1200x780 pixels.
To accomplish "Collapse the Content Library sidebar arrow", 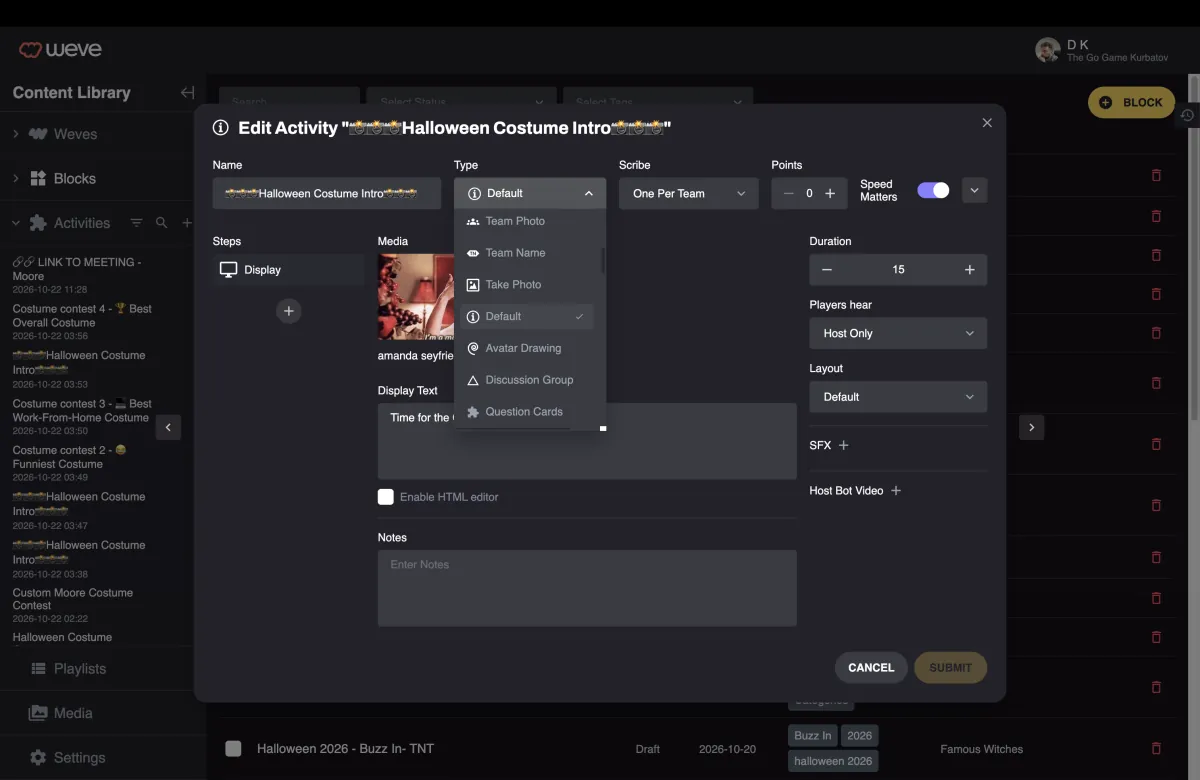I will coord(187,92).
